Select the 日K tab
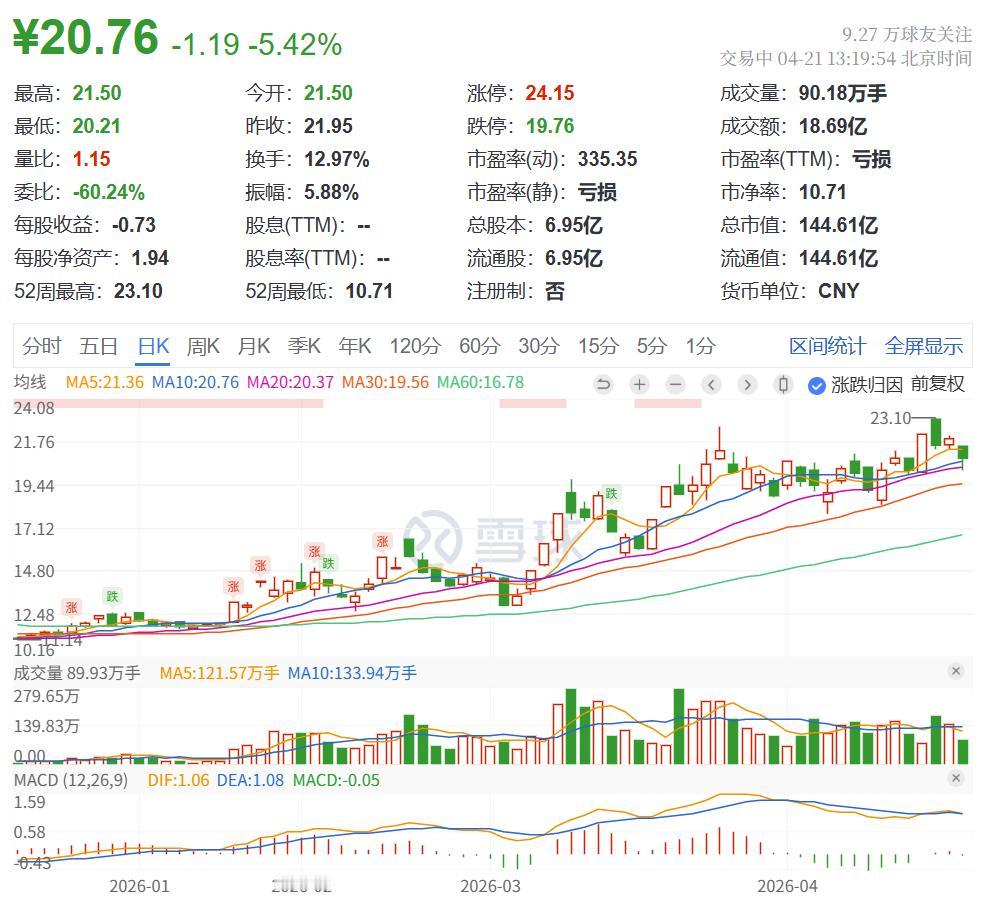993x897 pixels. pos(153,346)
